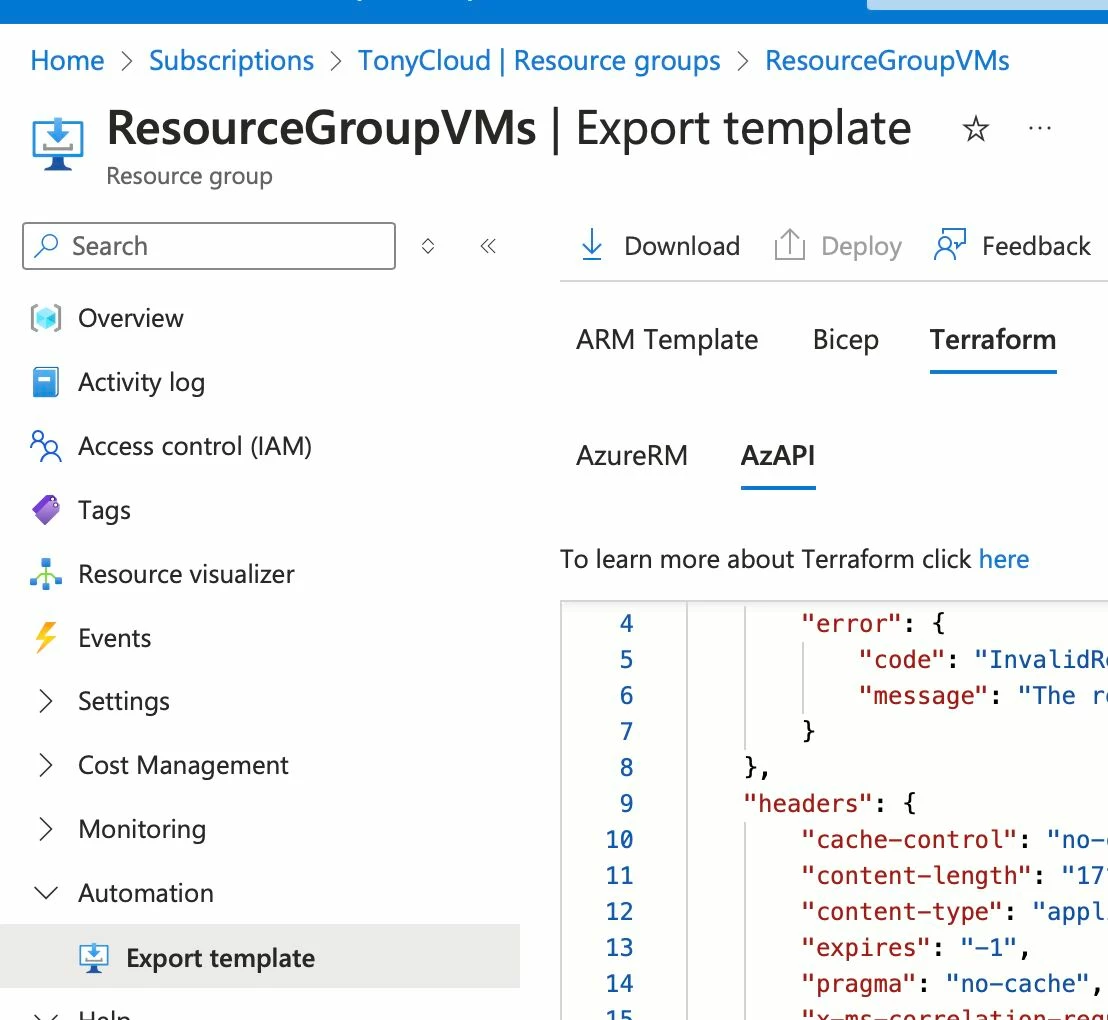Toggle the sidebar expand/collapse diamond icon
Viewport: 1108px width, 1020px height.
point(428,246)
